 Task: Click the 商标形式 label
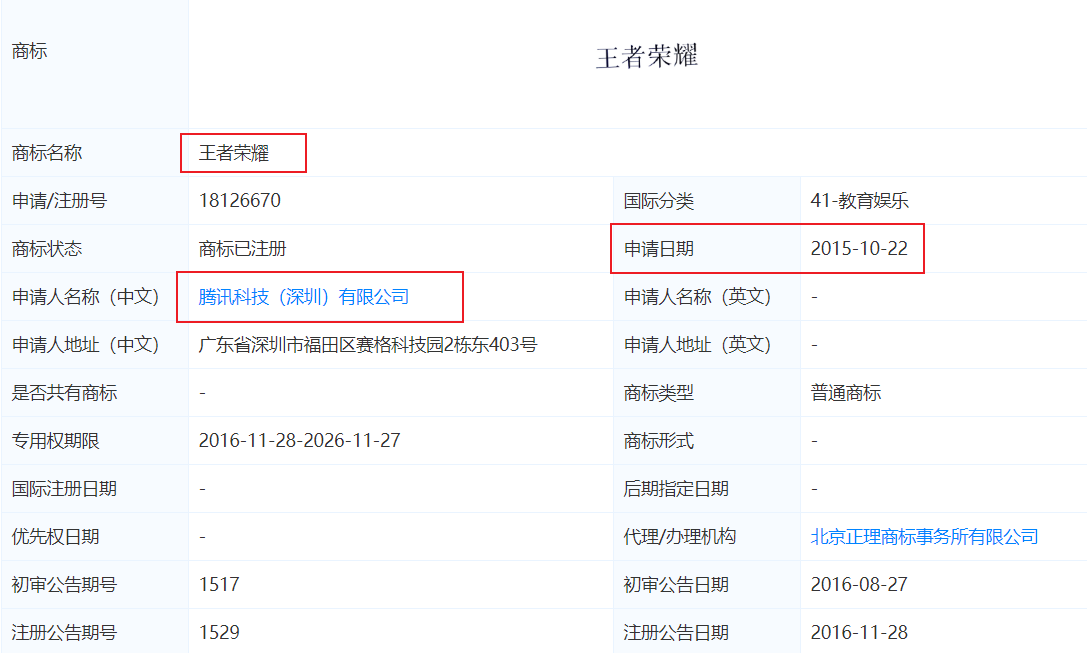pyautogui.click(x=659, y=441)
